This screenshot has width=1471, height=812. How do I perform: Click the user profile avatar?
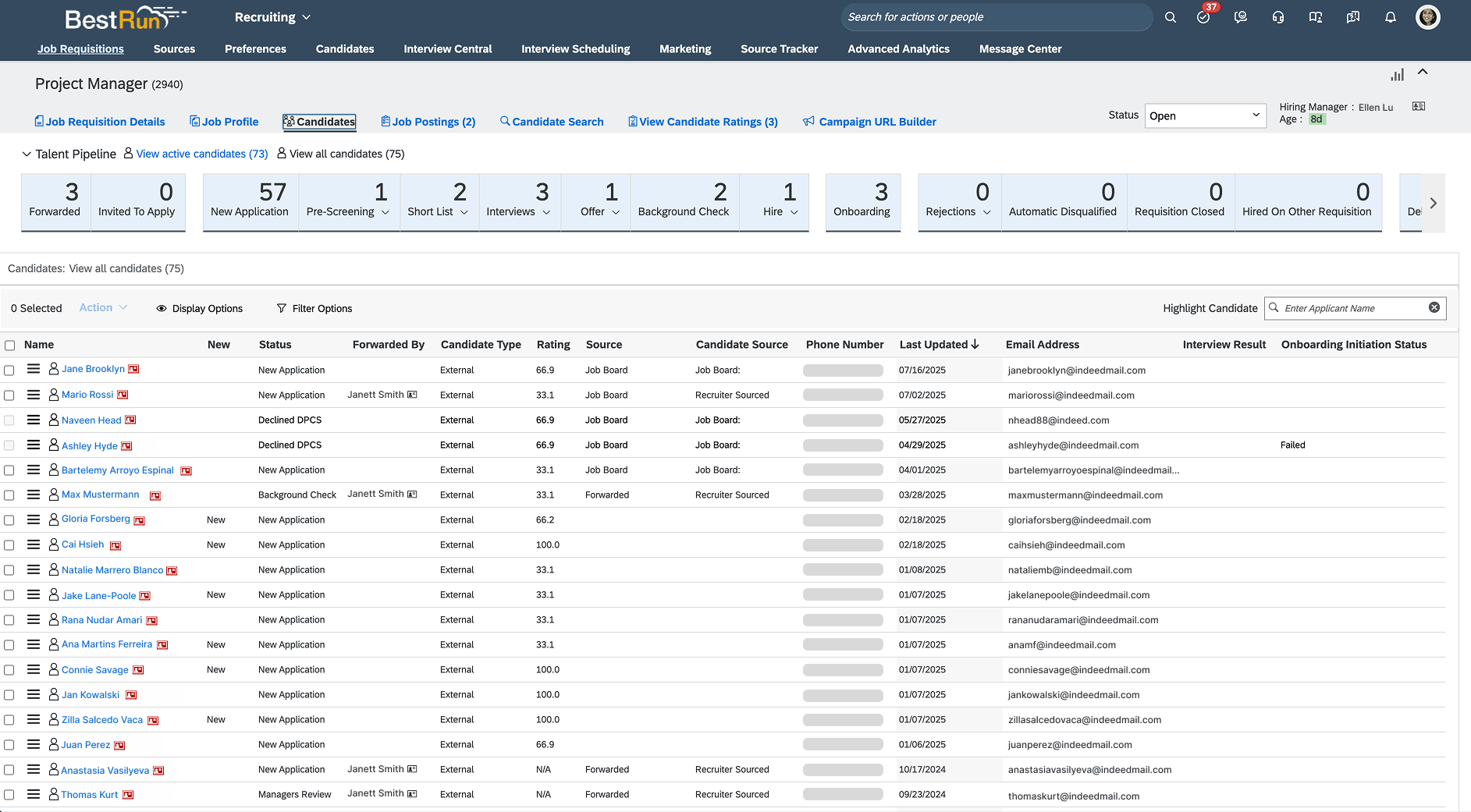[x=1428, y=17]
